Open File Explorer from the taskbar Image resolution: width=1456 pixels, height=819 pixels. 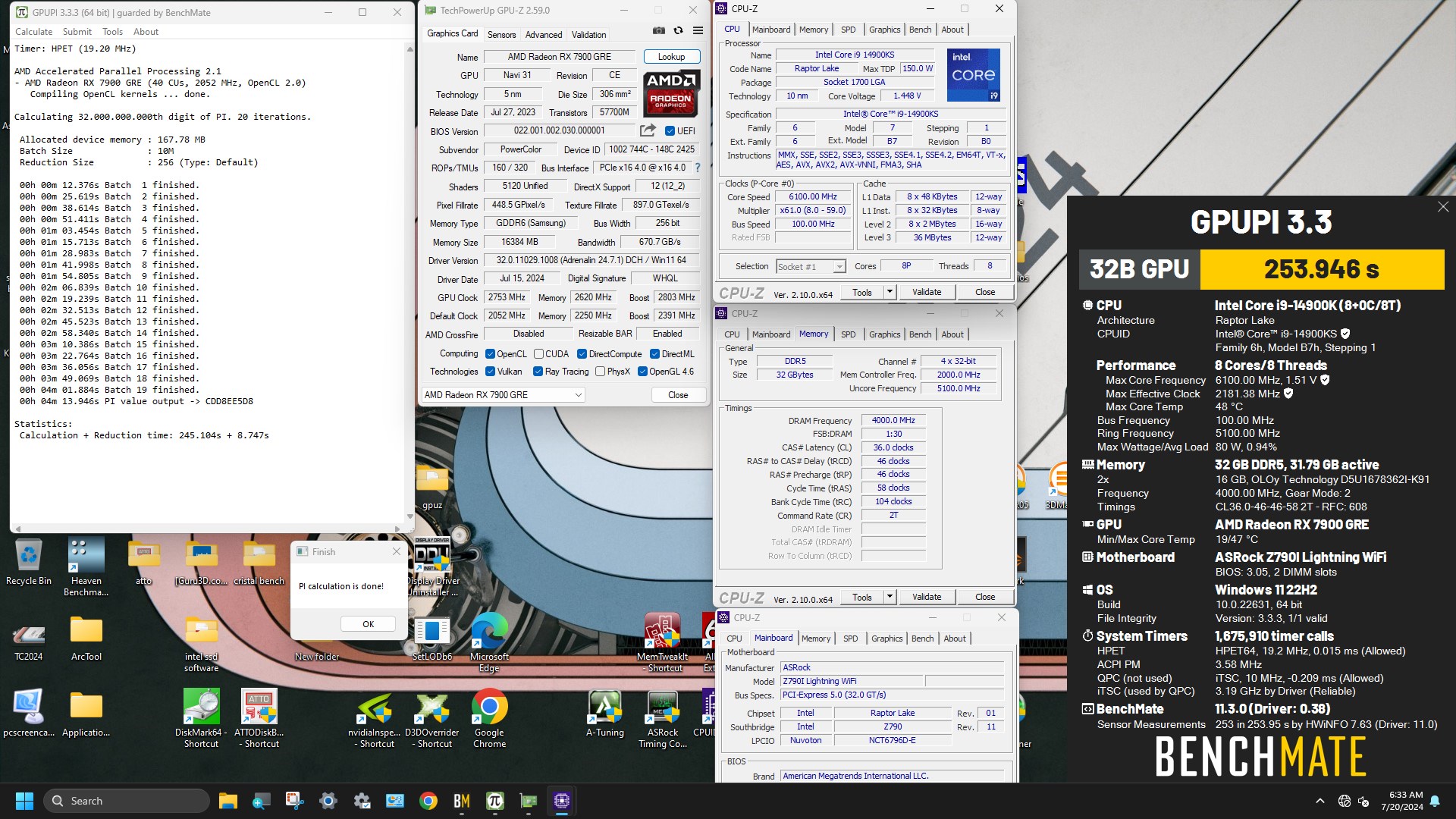227,801
